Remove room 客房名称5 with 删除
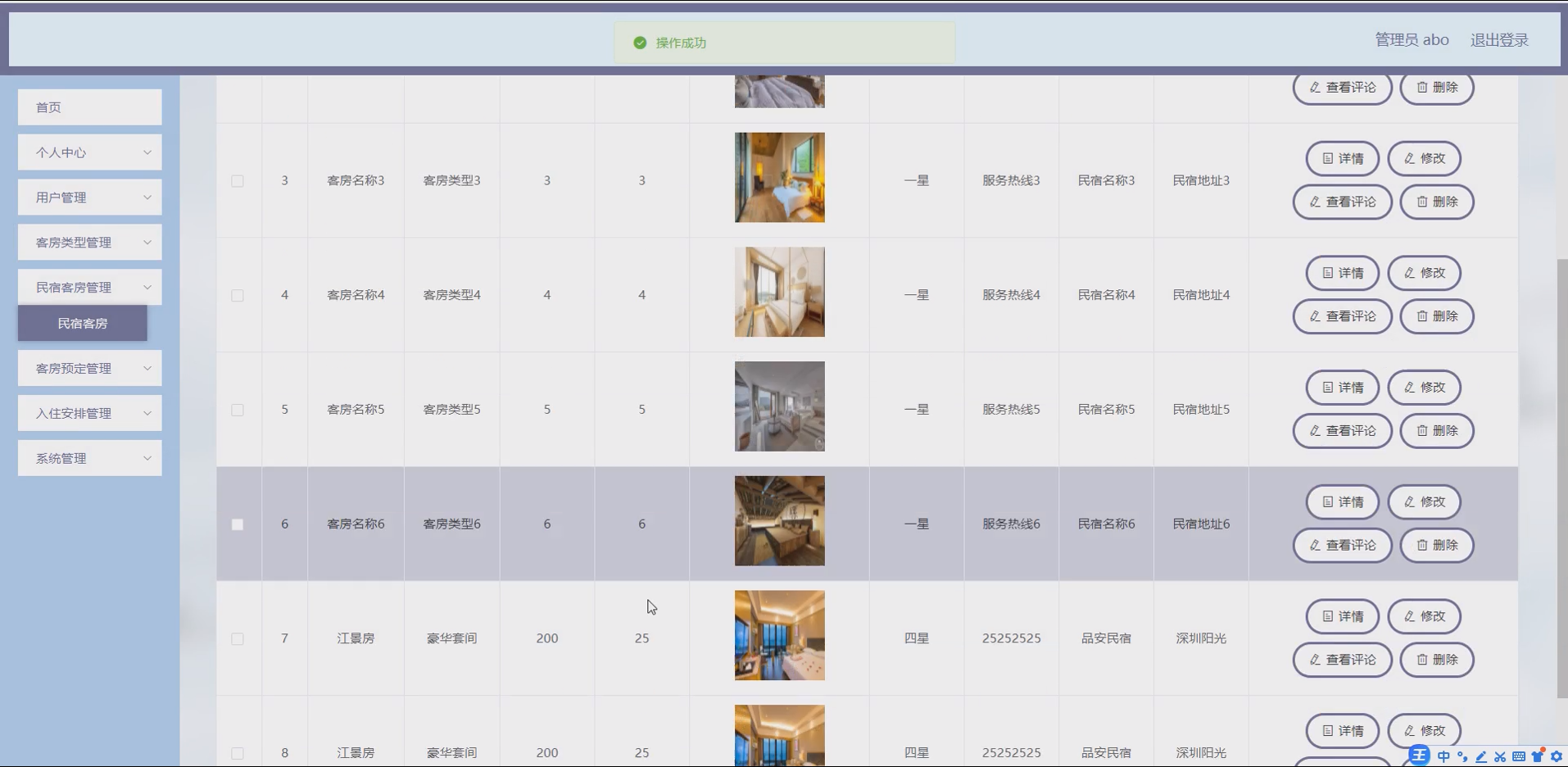Screen dimensions: 1568x767 click(1437, 431)
